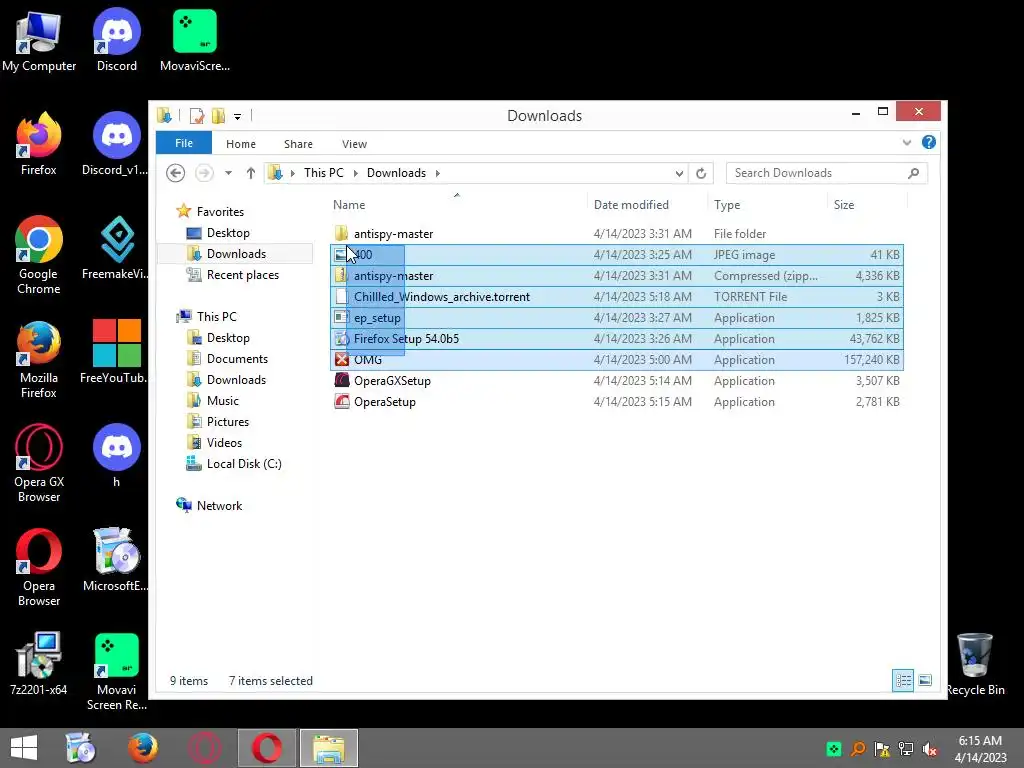Expand the This PC breadcrumb arrow
Viewport: 1024px width, 768px height.
coord(355,173)
